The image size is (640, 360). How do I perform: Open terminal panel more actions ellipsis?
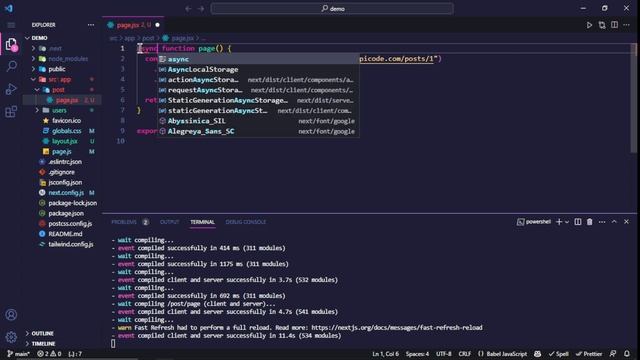point(602,222)
